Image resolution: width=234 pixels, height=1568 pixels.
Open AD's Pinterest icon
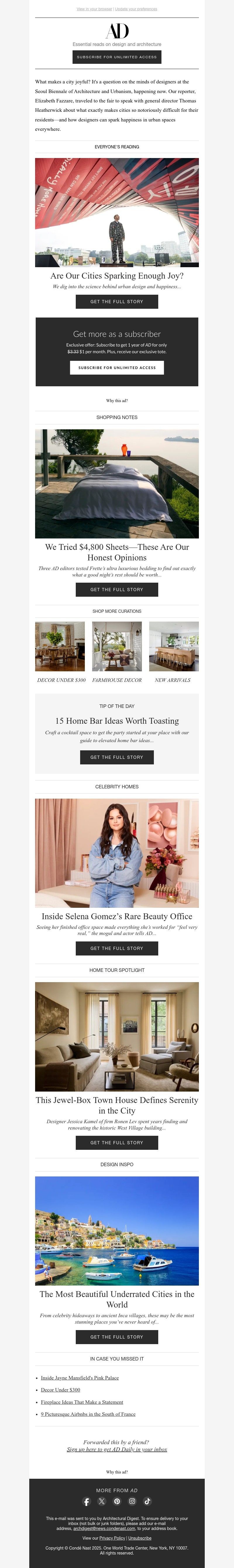coord(117,1502)
